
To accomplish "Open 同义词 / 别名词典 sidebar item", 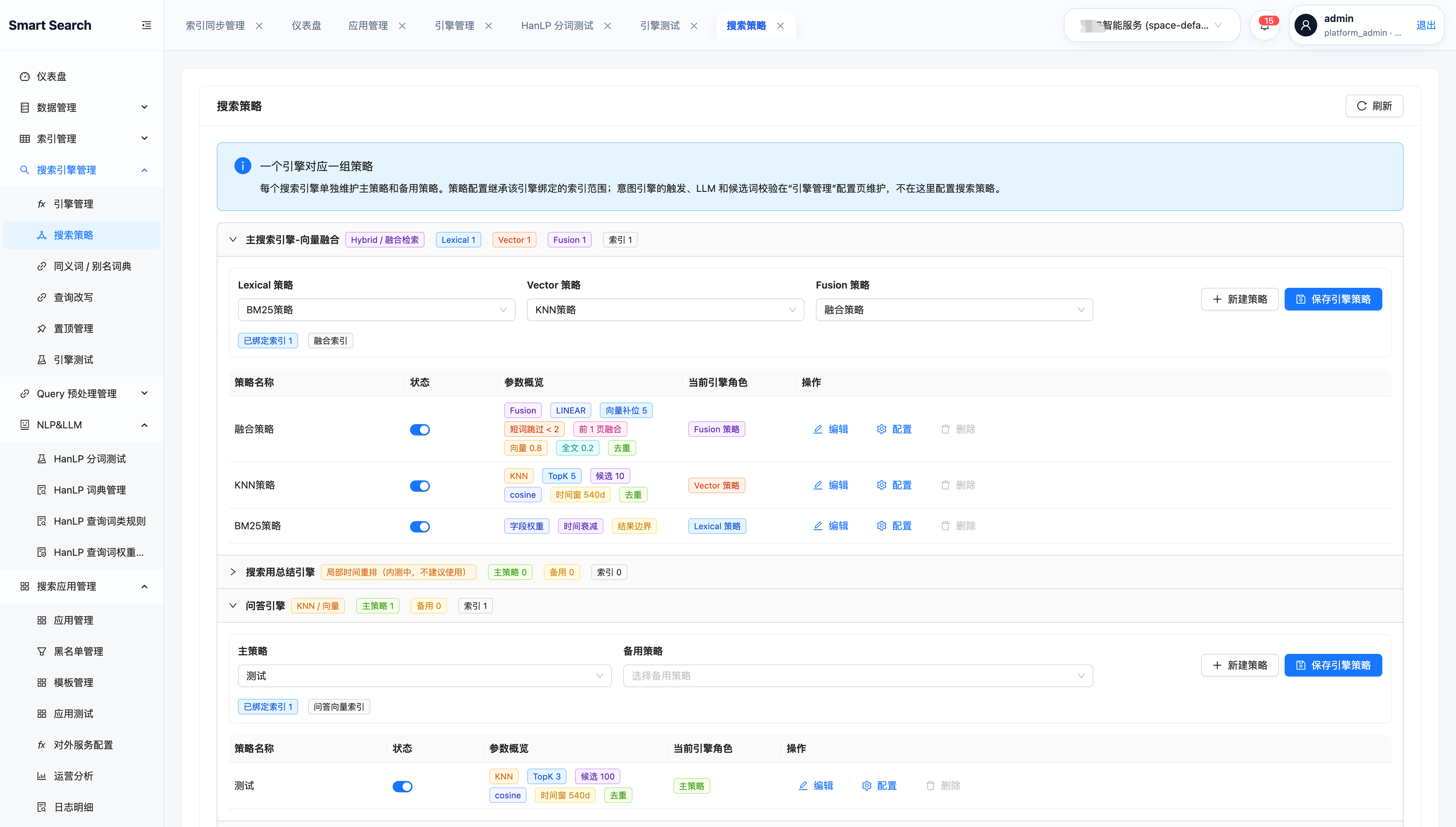I will (82, 266).
